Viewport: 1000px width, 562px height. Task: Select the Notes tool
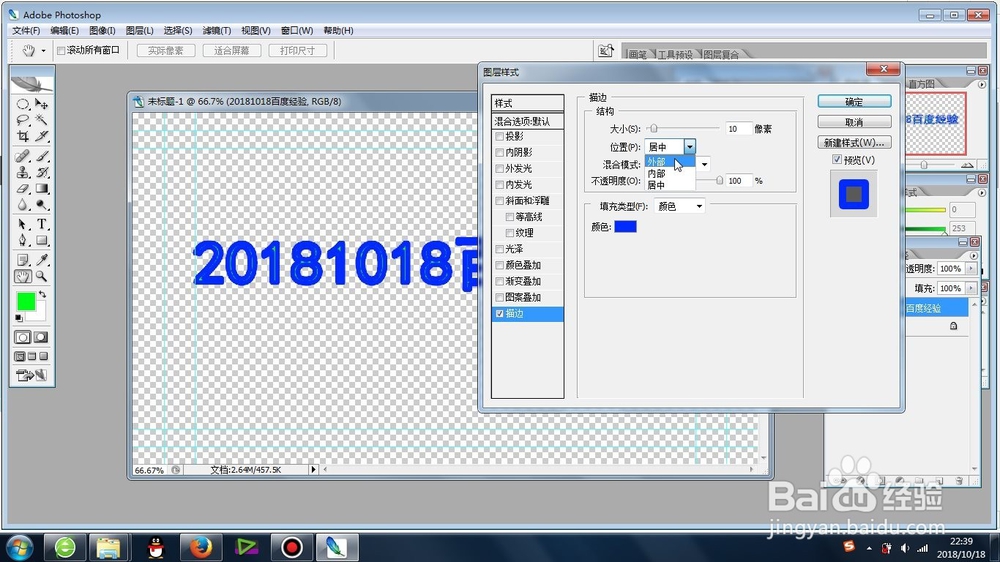pyautogui.click(x=22, y=260)
